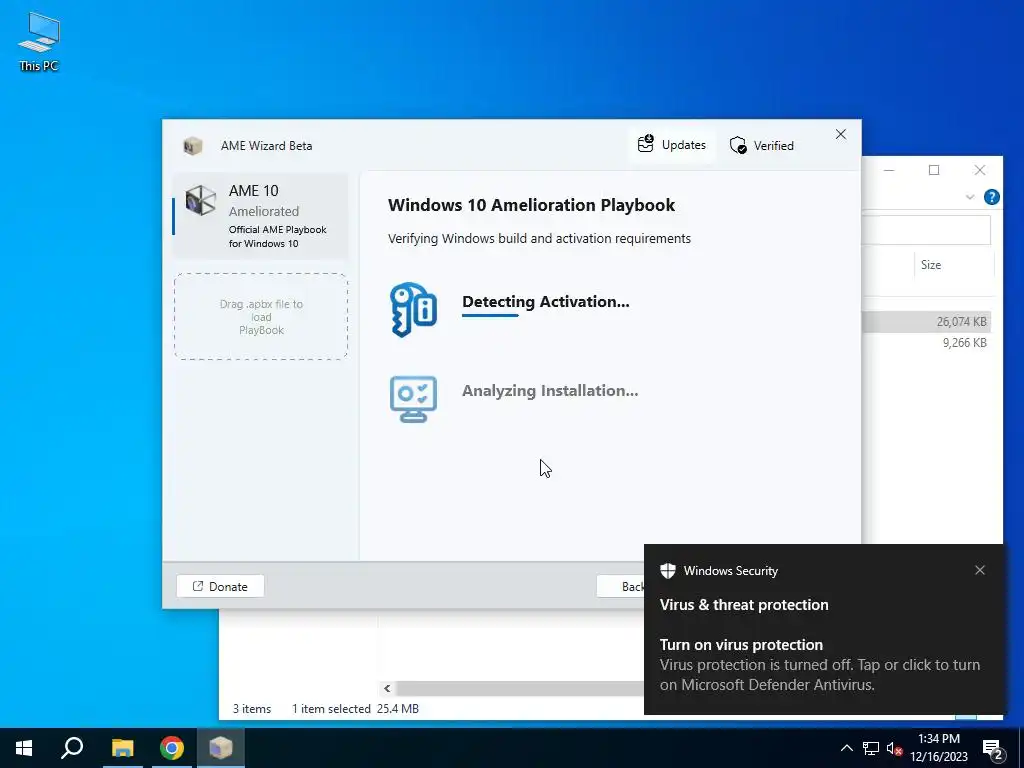
Task: Minimize the File Explorer window
Action: coord(889,170)
